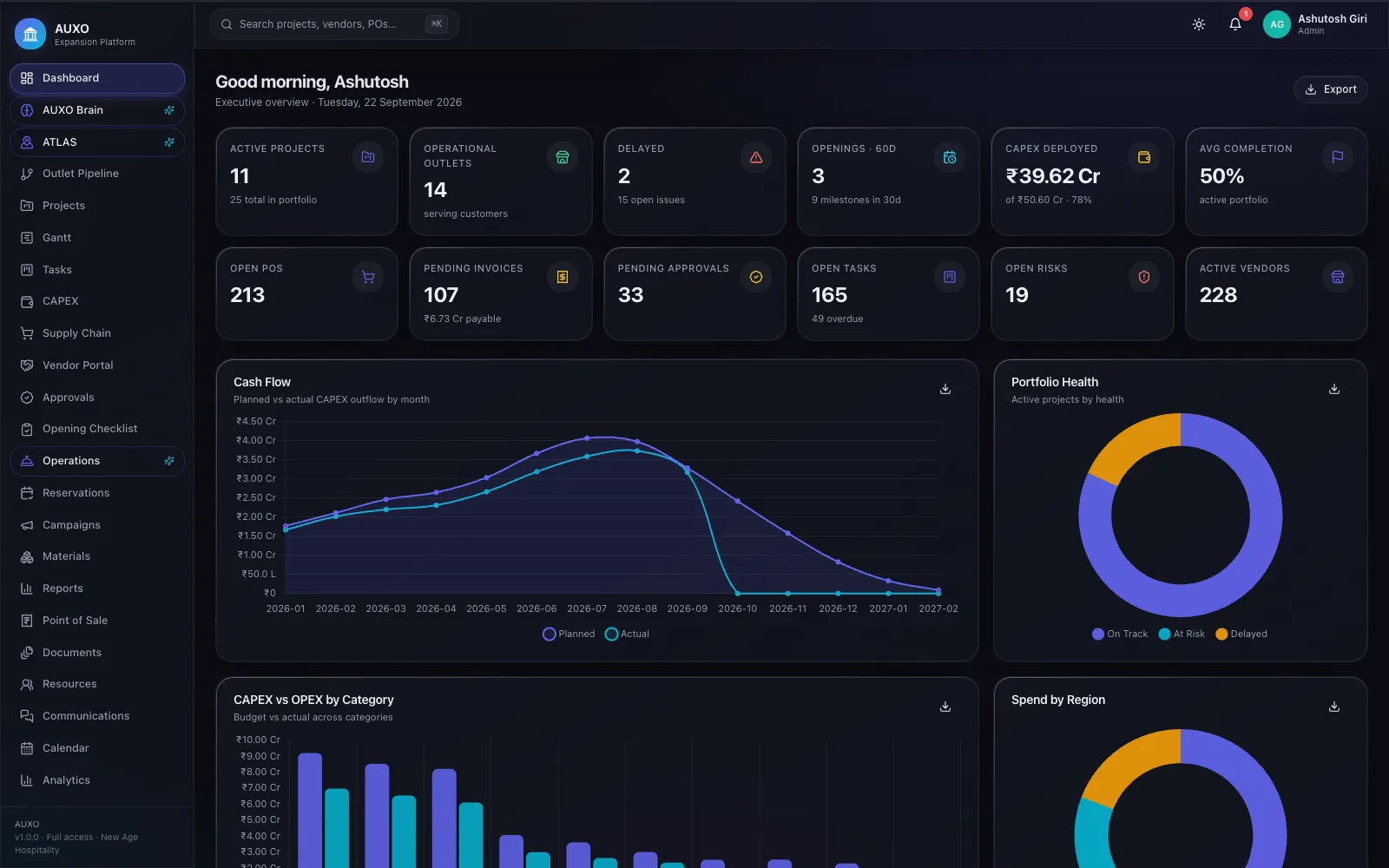
Task: Click the CAPEX Deployed wallet icon
Action: pos(1144,157)
